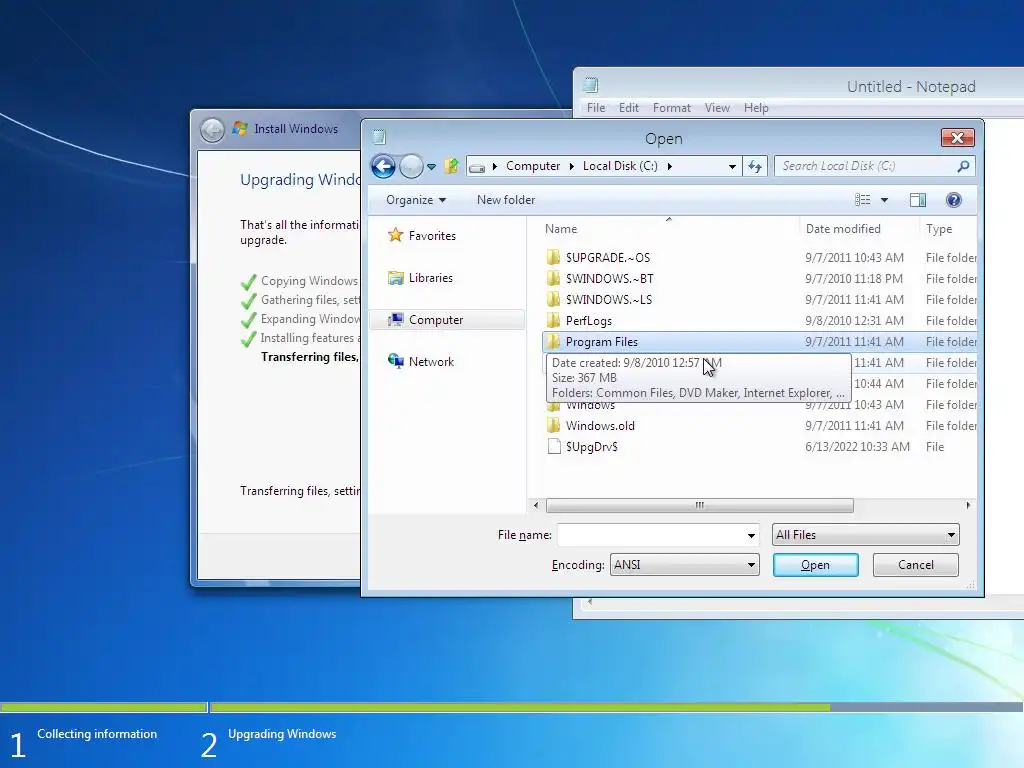Image resolution: width=1024 pixels, height=768 pixels.
Task: Click the Refresh icon beside address bar
Action: [x=755, y=167]
